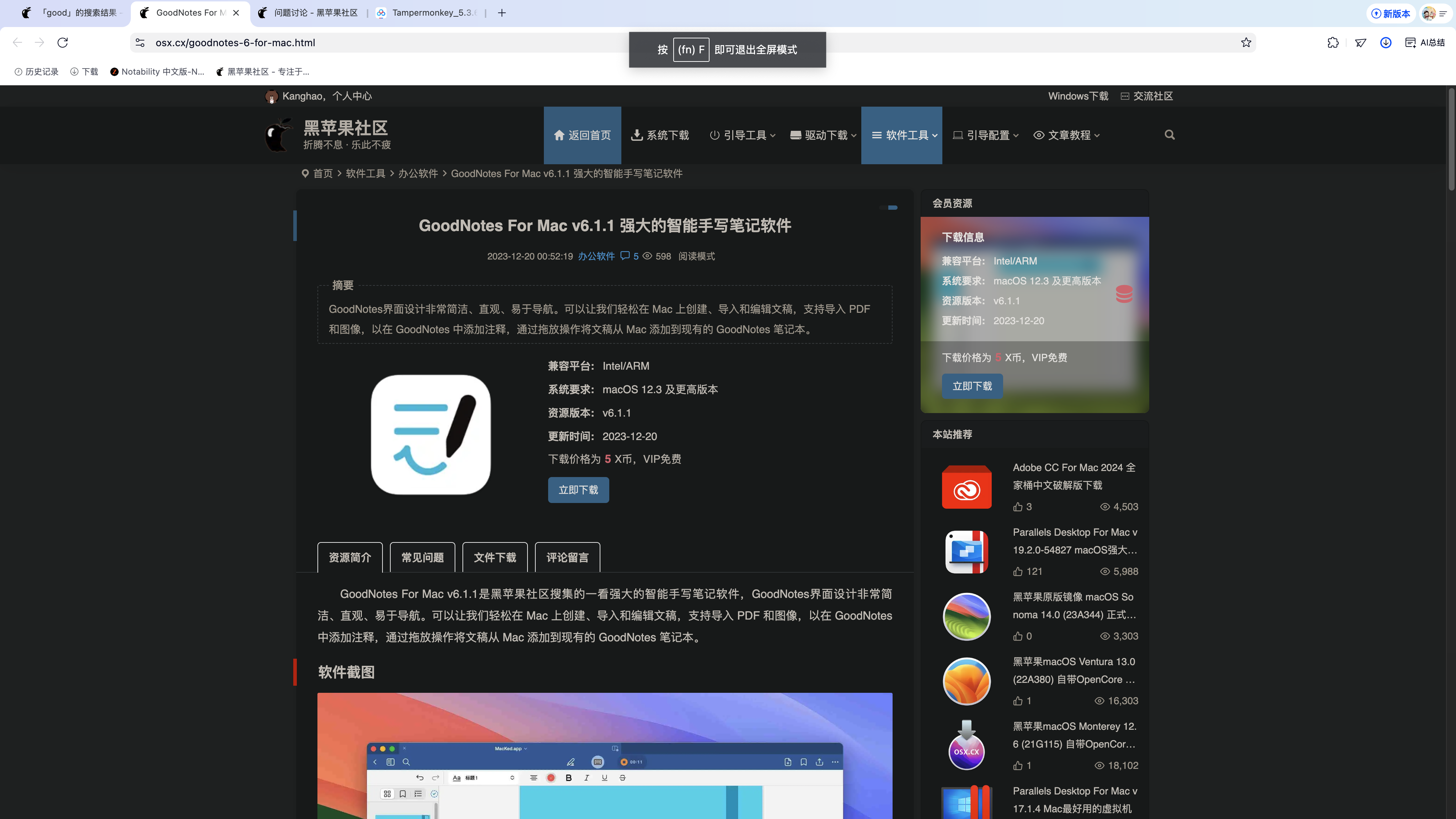
Task: Click the 新版本 update button
Action: (x=1391, y=14)
